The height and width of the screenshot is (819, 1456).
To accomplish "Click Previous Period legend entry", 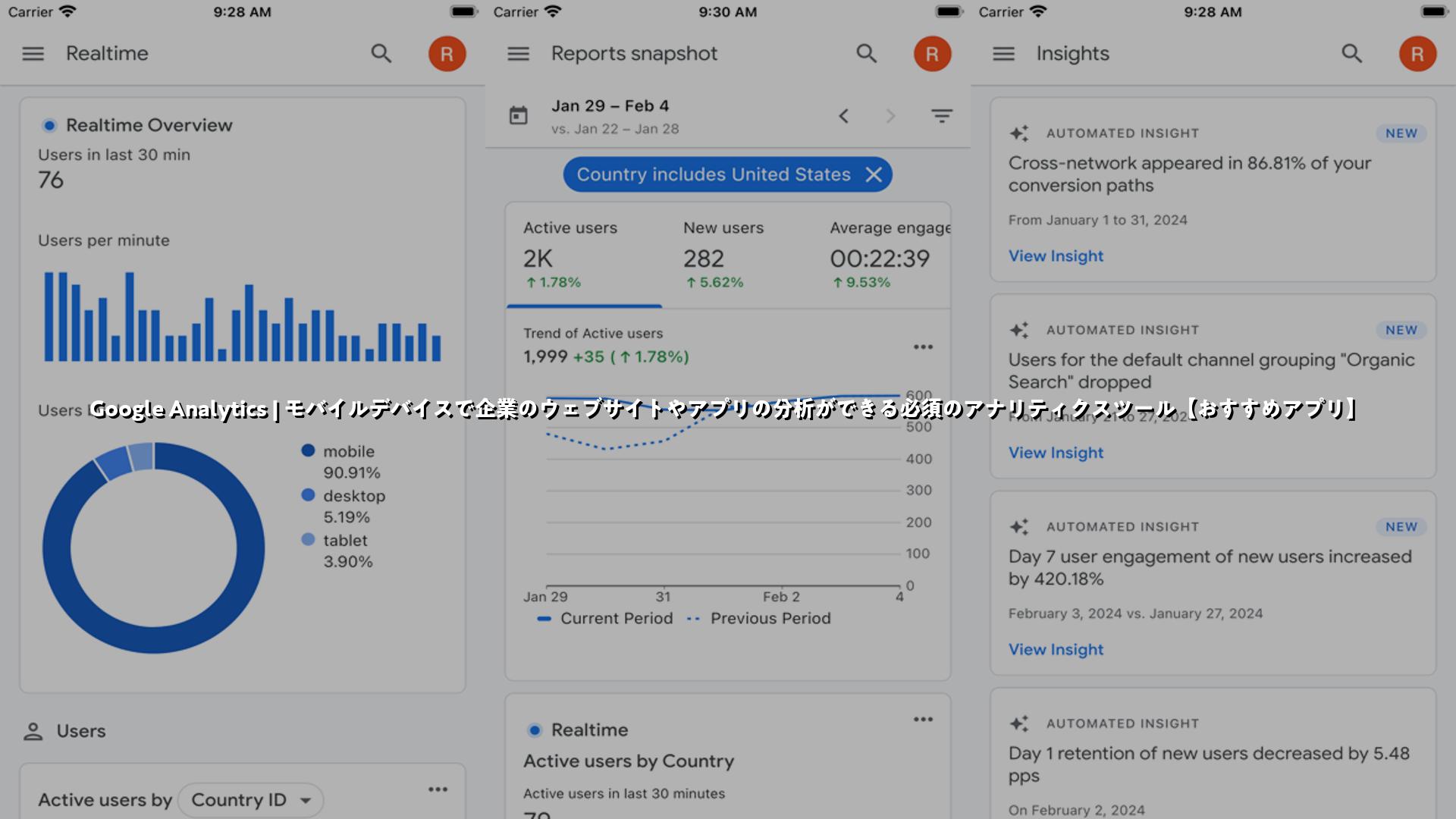I will [758, 619].
